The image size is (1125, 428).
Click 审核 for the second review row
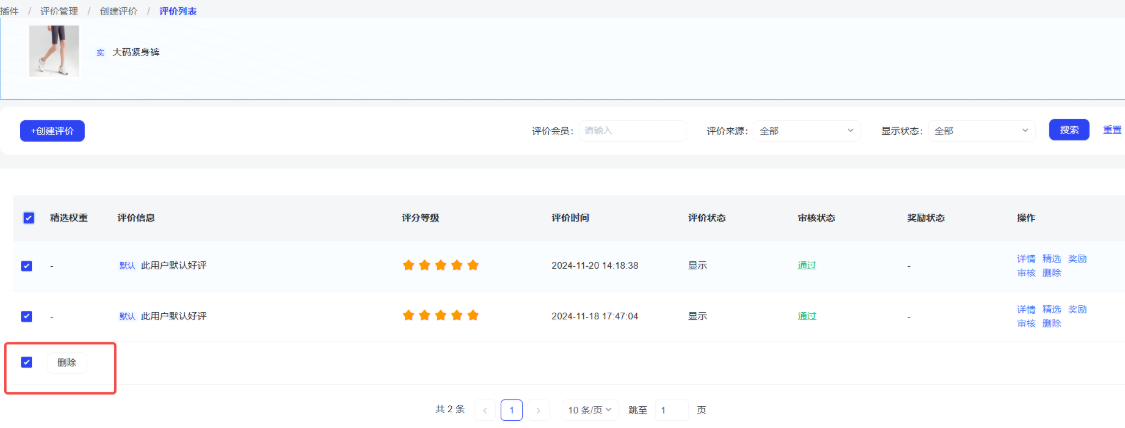[x=1026, y=323]
